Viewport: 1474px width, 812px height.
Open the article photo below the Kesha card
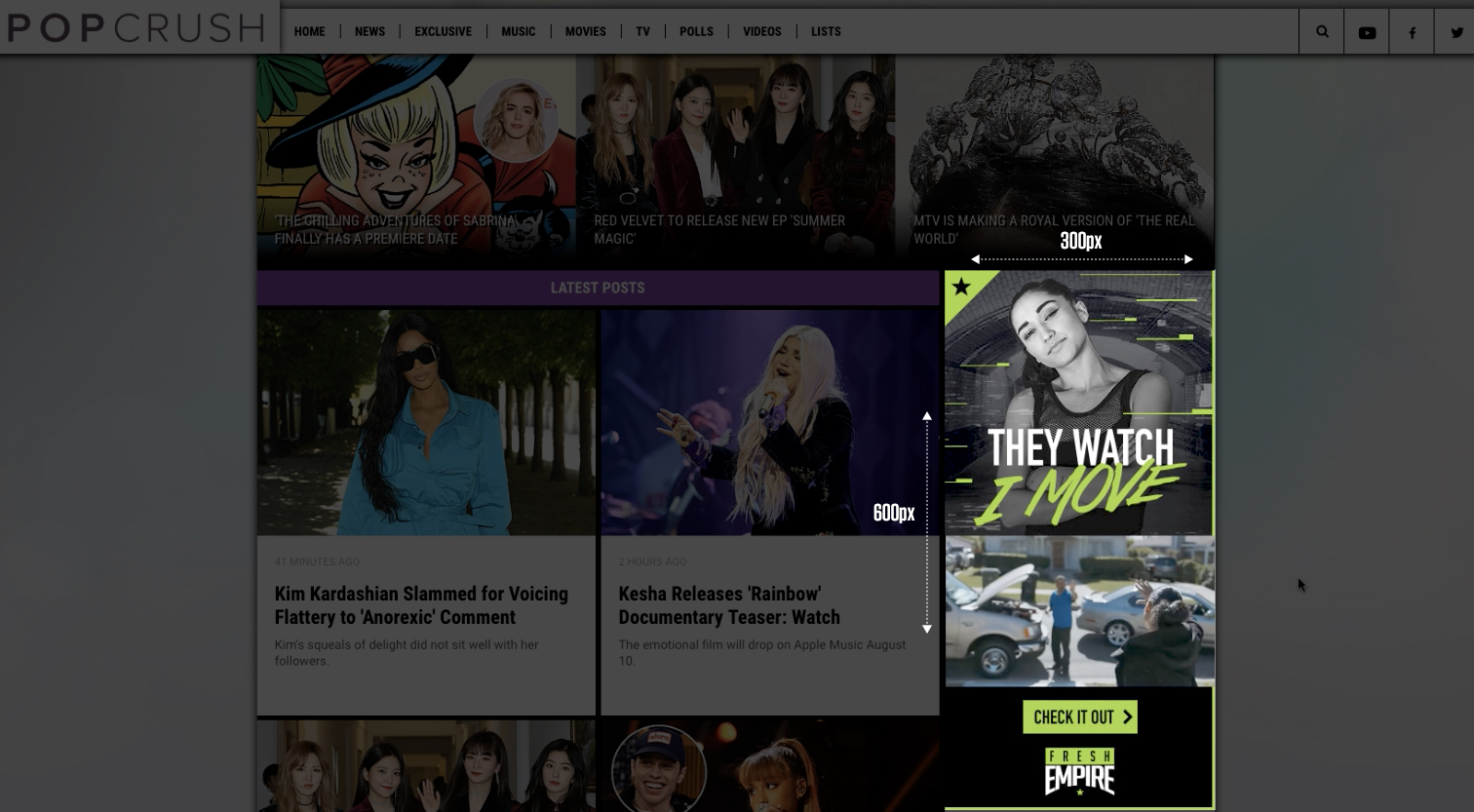[x=770, y=765]
